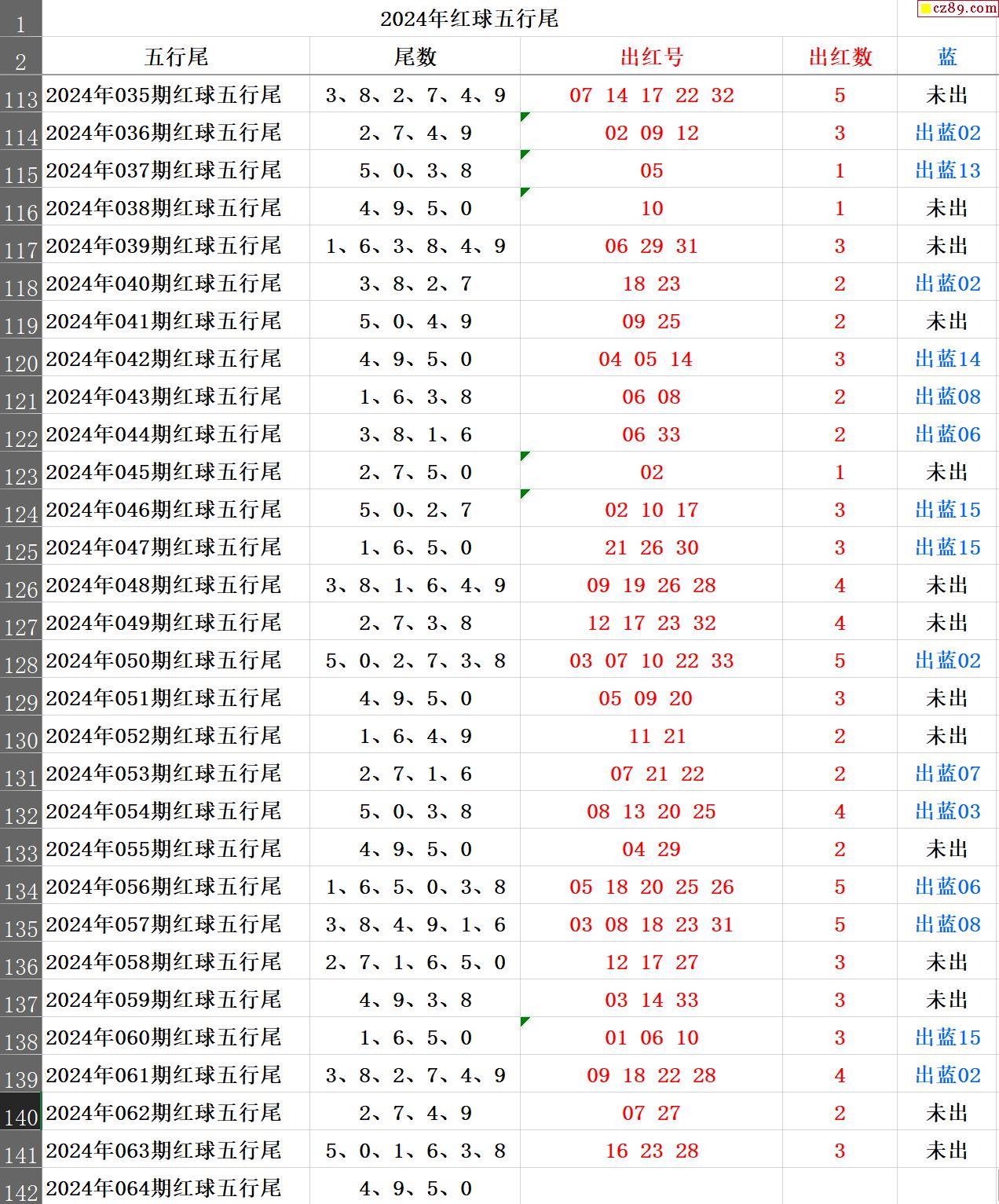Click red numbers cell 16 23 28

(651, 1151)
